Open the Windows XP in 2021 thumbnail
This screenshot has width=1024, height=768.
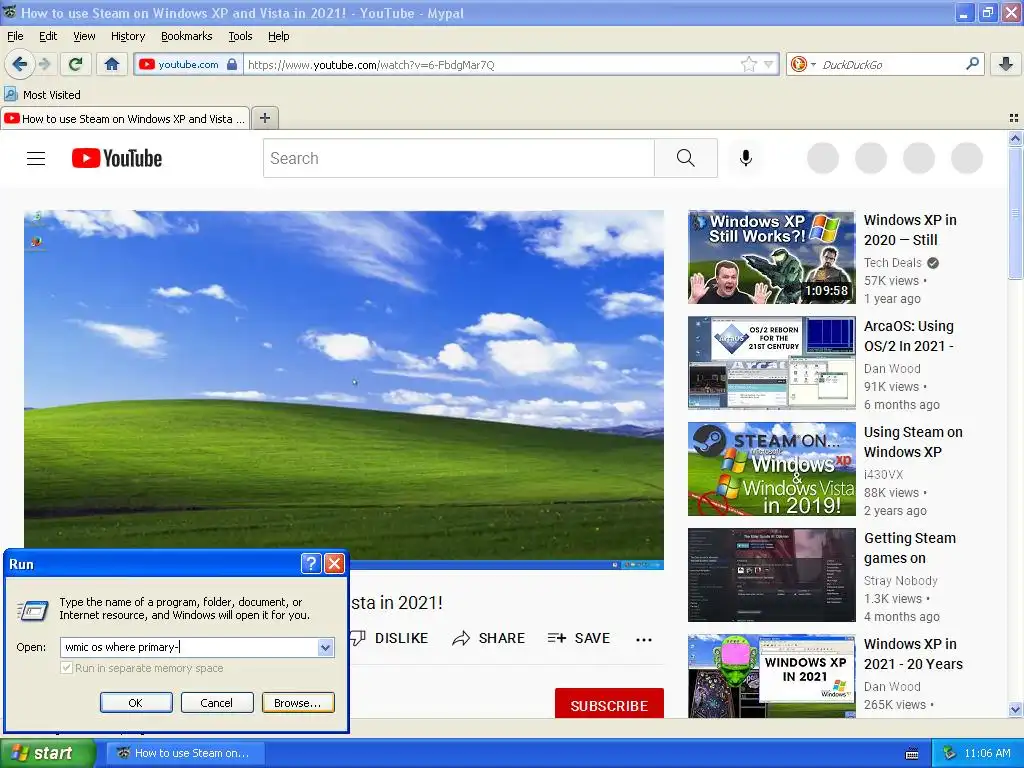pos(771,676)
